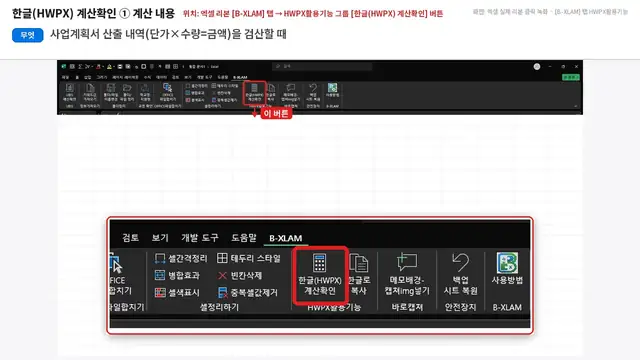Viewport: 640px width, 360px height.
Task: Click the 한글로 복사 icon in the small Excel window
Action: tap(271, 89)
